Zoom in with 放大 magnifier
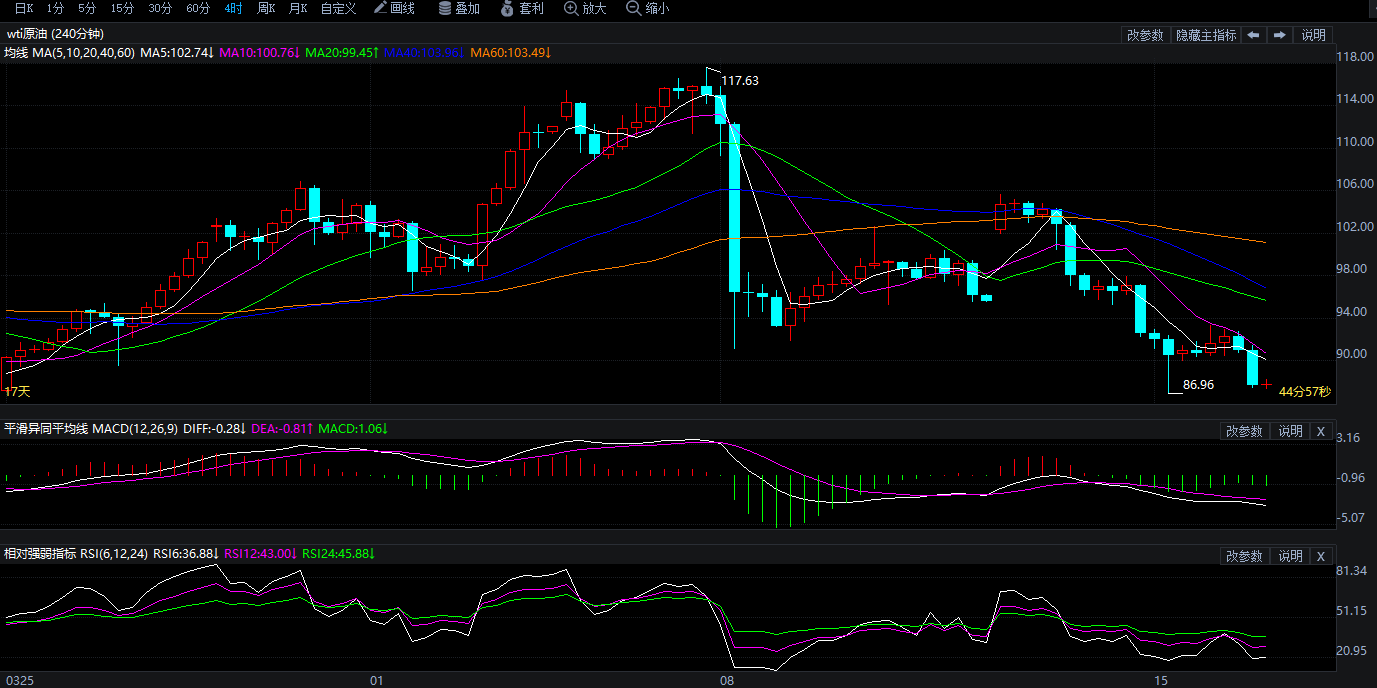 point(586,8)
